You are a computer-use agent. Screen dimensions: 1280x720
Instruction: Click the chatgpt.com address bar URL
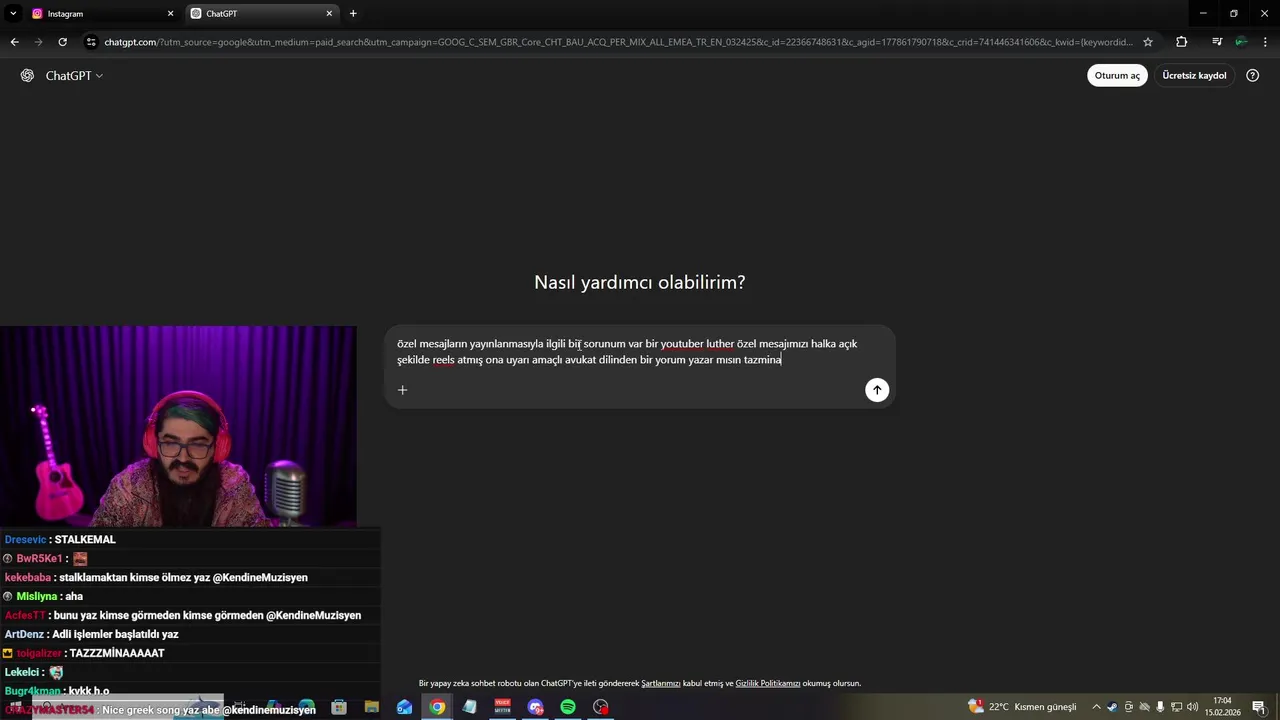pyautogui.click(x=618, y=42)
